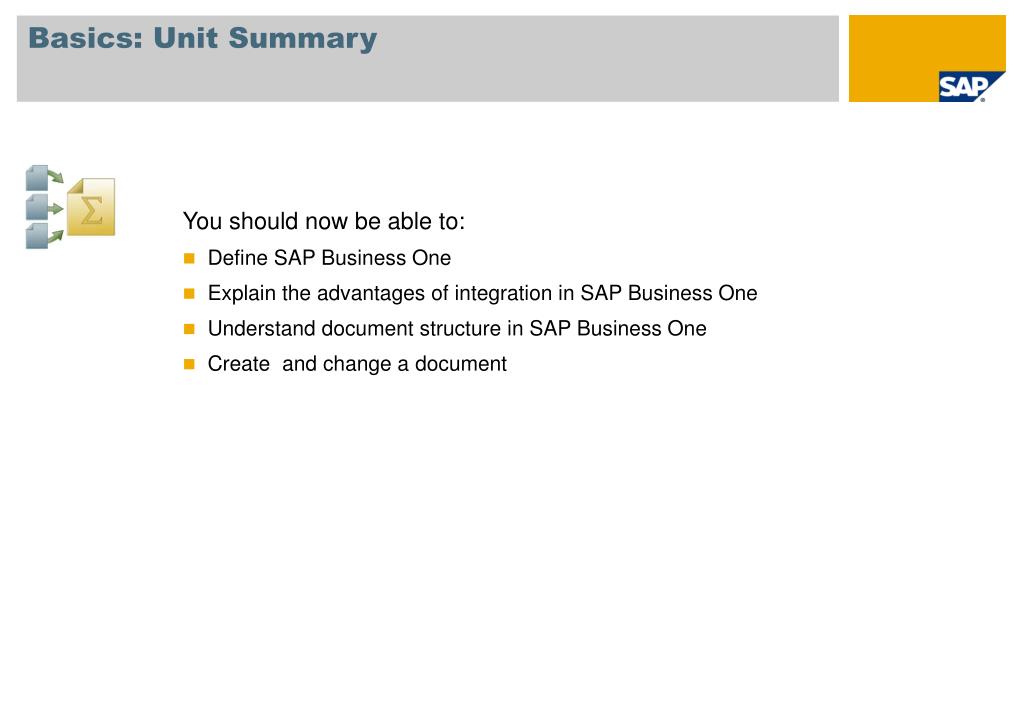
Task: Click bullet beside Create and change document
Action: [x=189, y=364]
